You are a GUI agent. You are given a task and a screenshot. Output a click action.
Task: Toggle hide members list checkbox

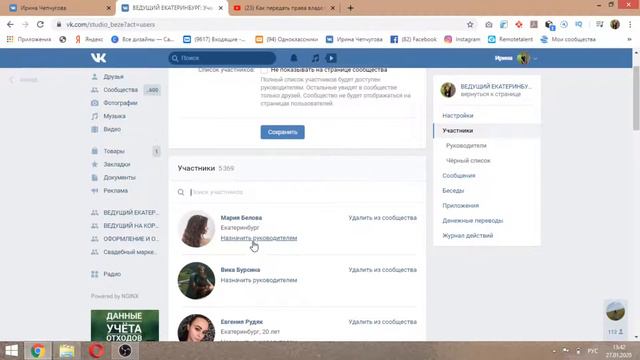(x=264, y=70)
